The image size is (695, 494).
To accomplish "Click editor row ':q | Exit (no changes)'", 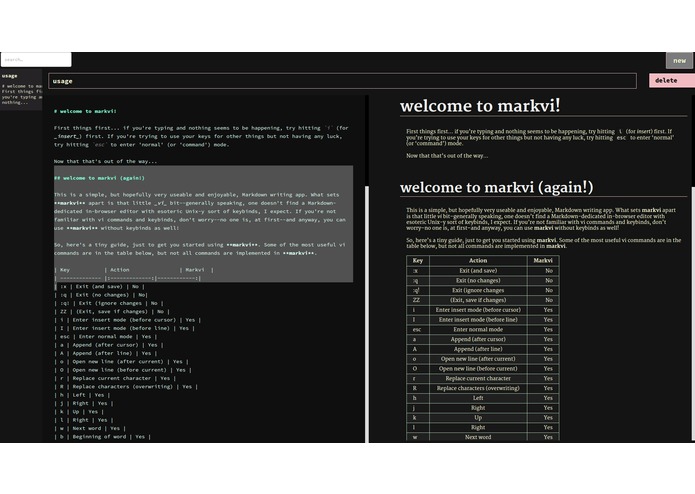I will 101,295.
